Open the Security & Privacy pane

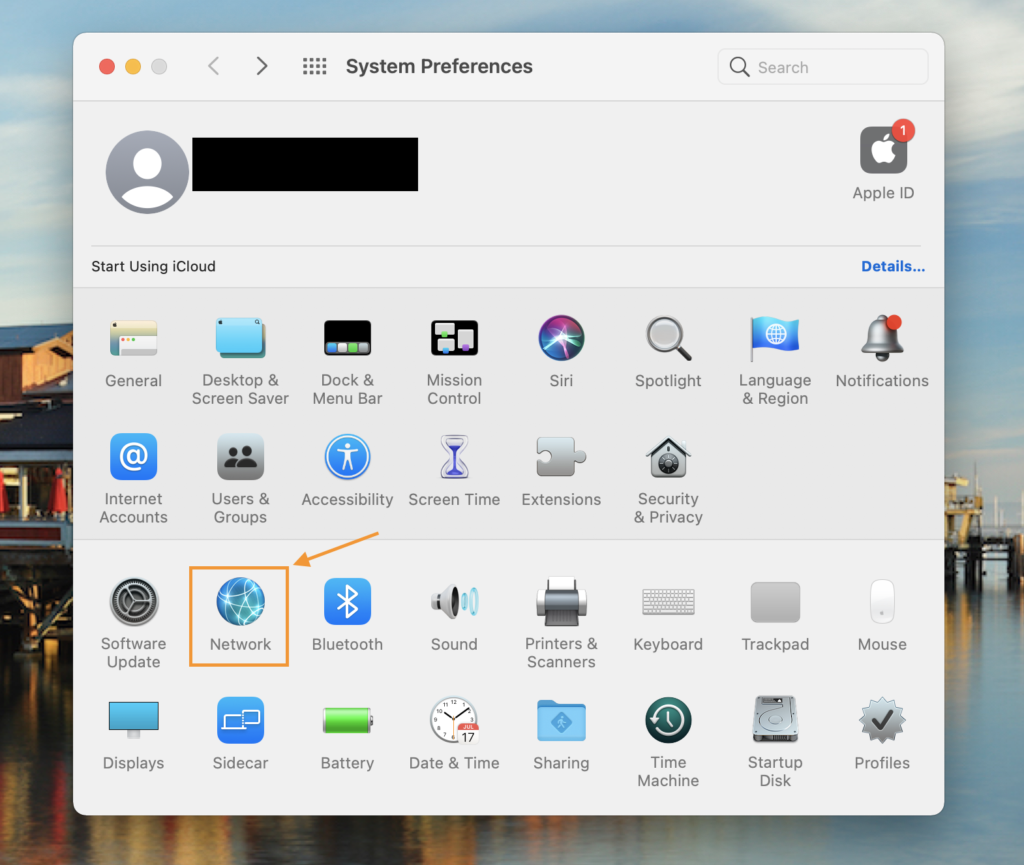click(668, 459)
